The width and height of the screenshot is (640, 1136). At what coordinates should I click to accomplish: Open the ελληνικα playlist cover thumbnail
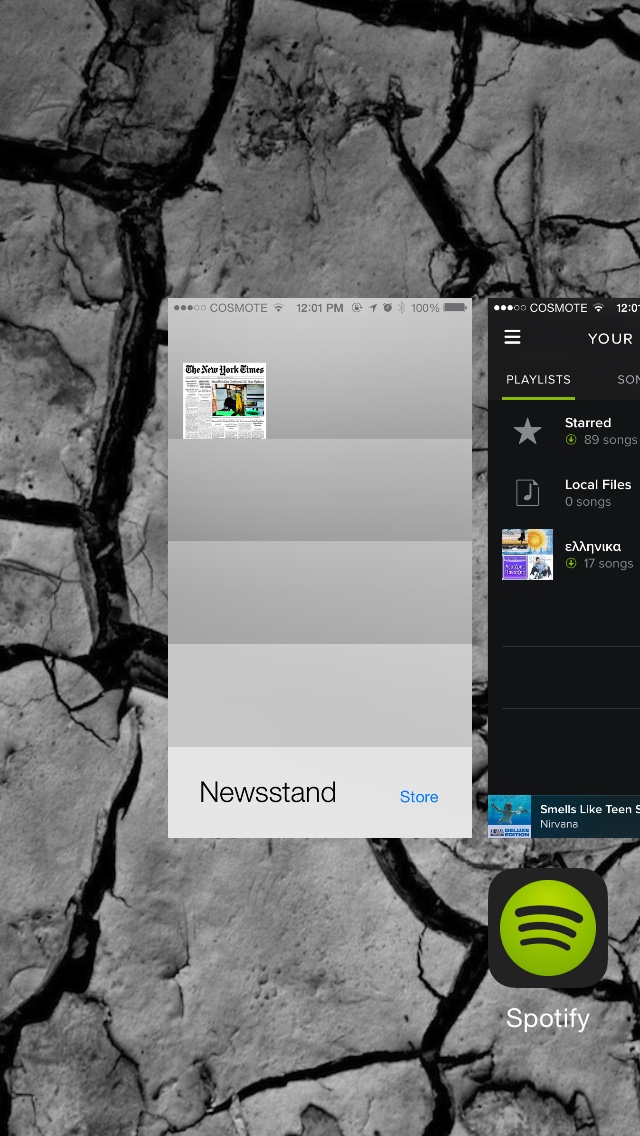coord(528,554)
